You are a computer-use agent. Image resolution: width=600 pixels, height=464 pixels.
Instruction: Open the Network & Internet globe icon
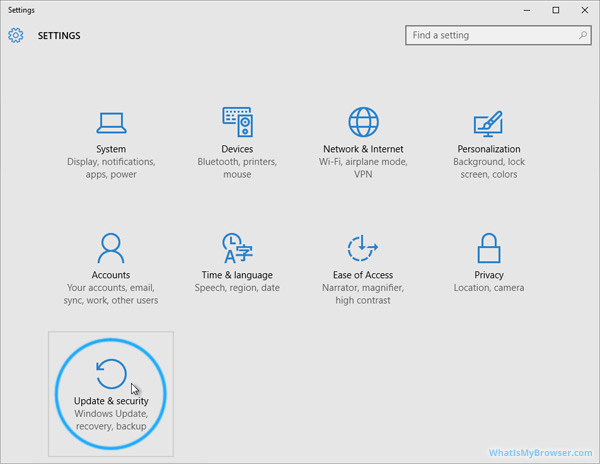tap(363, 122)
